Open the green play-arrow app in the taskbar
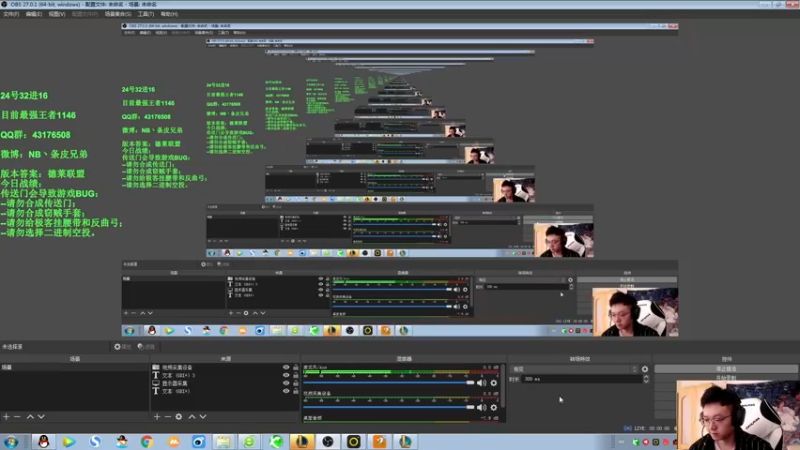The image size is (800, 450). coord(69,441)
